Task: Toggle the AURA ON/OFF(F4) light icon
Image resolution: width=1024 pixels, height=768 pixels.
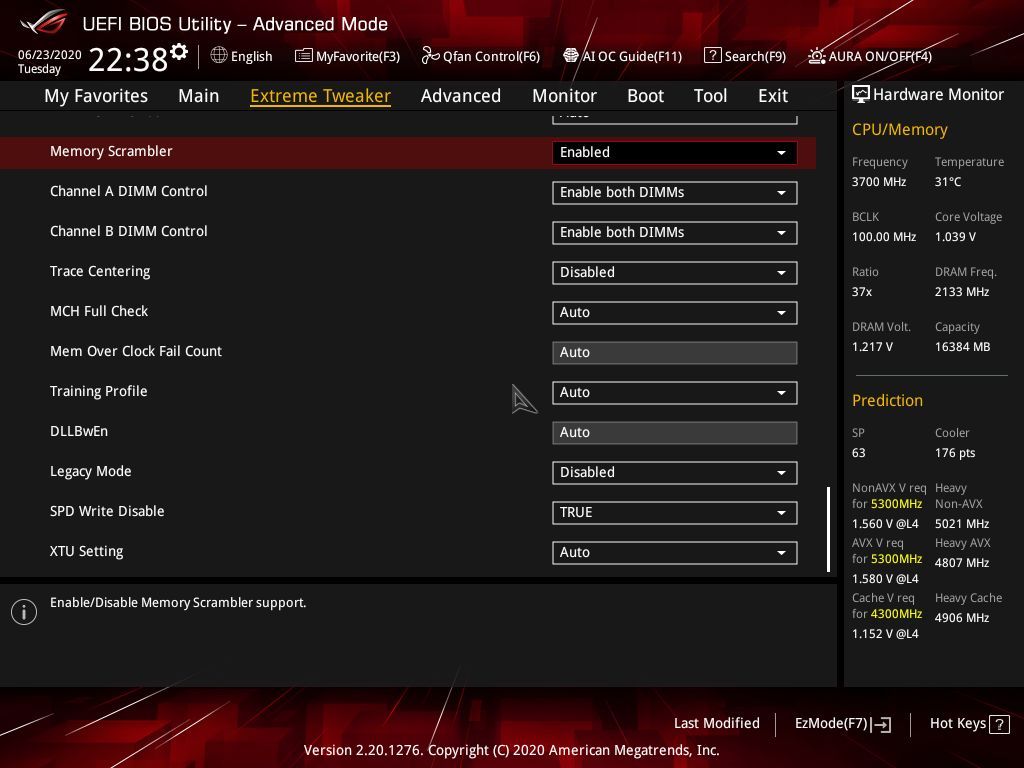Action: click(x=816, y=56)
